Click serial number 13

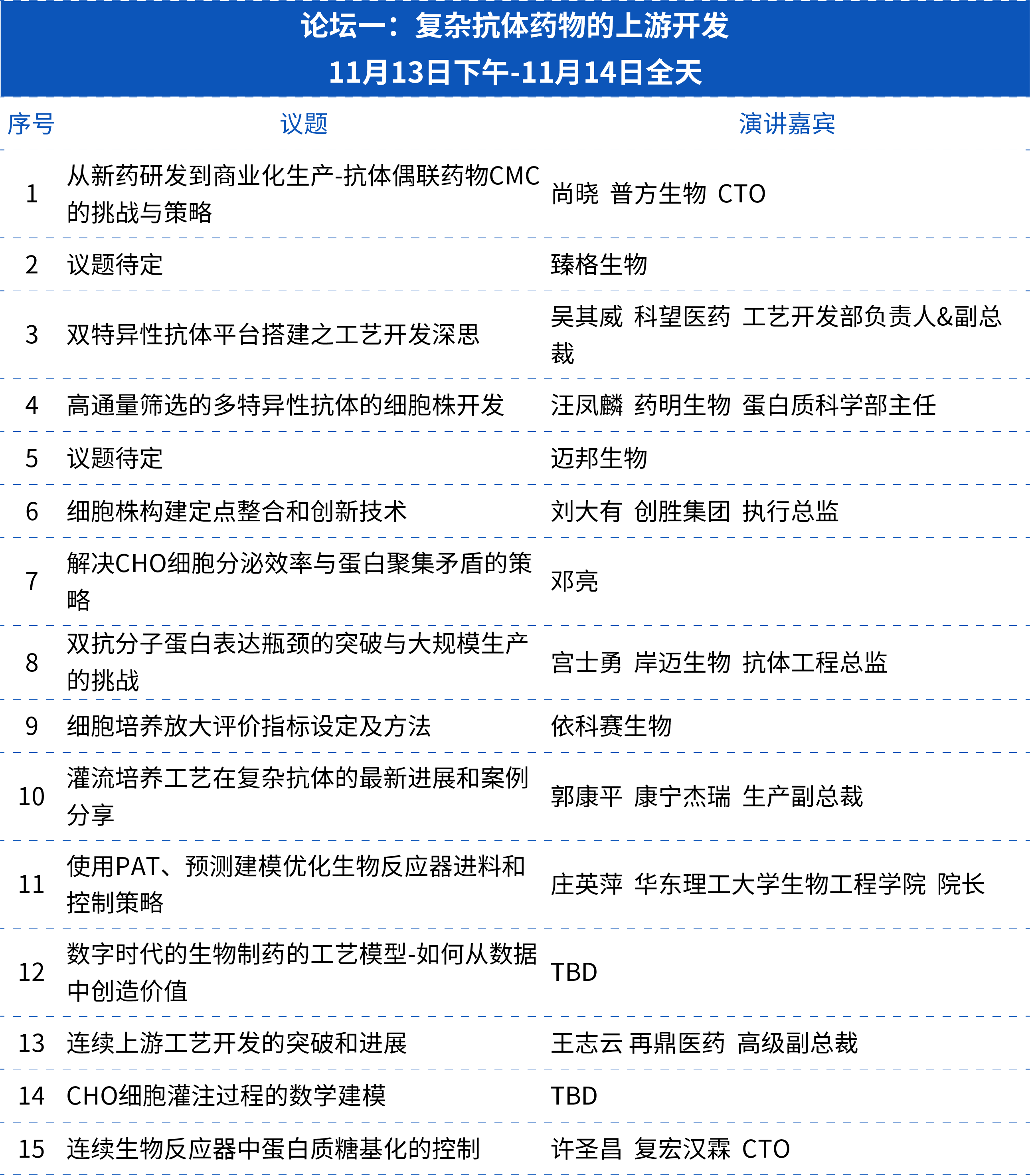coord(32,1043)
